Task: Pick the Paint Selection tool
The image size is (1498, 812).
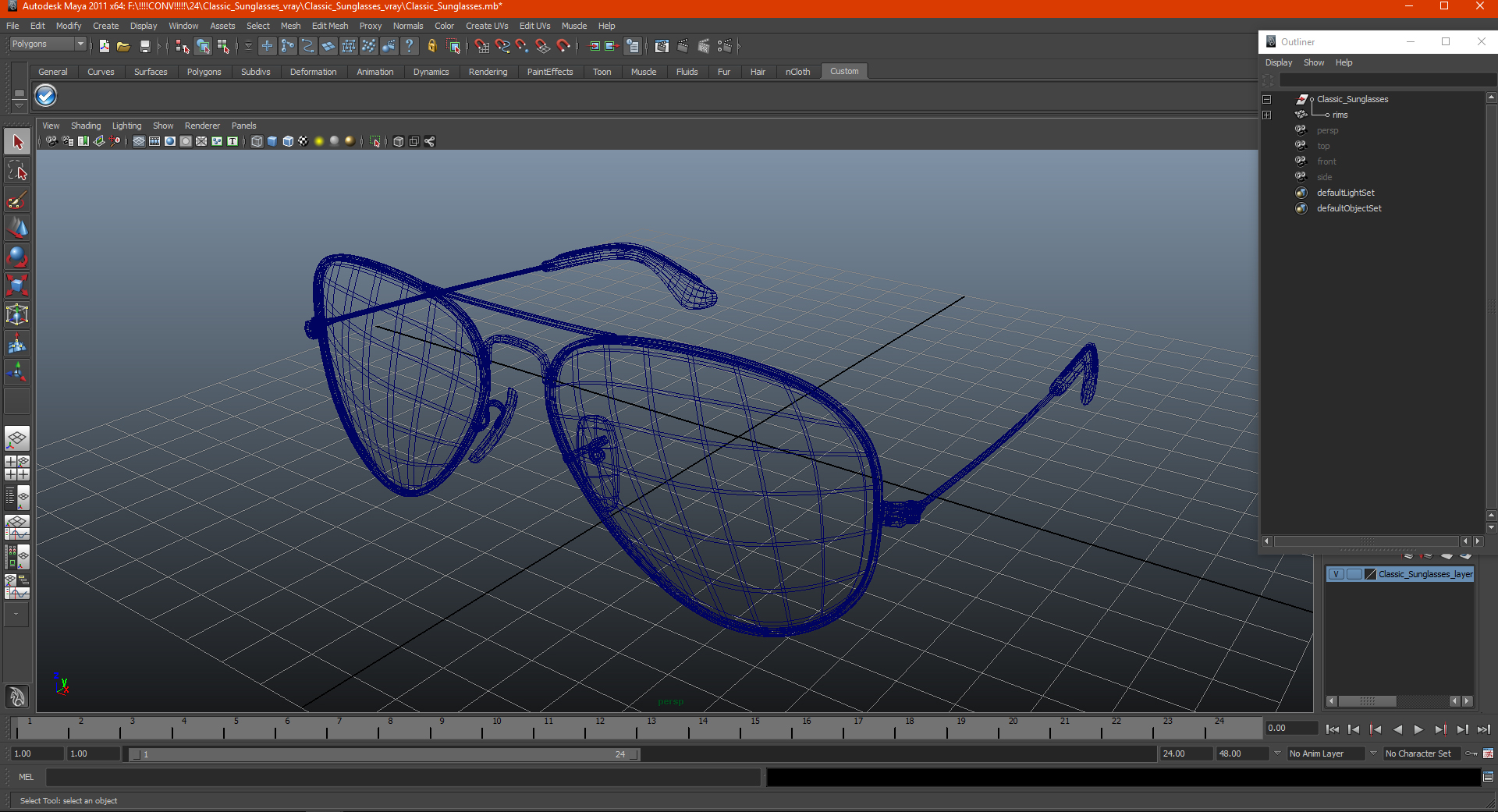Action: (17, 200)
